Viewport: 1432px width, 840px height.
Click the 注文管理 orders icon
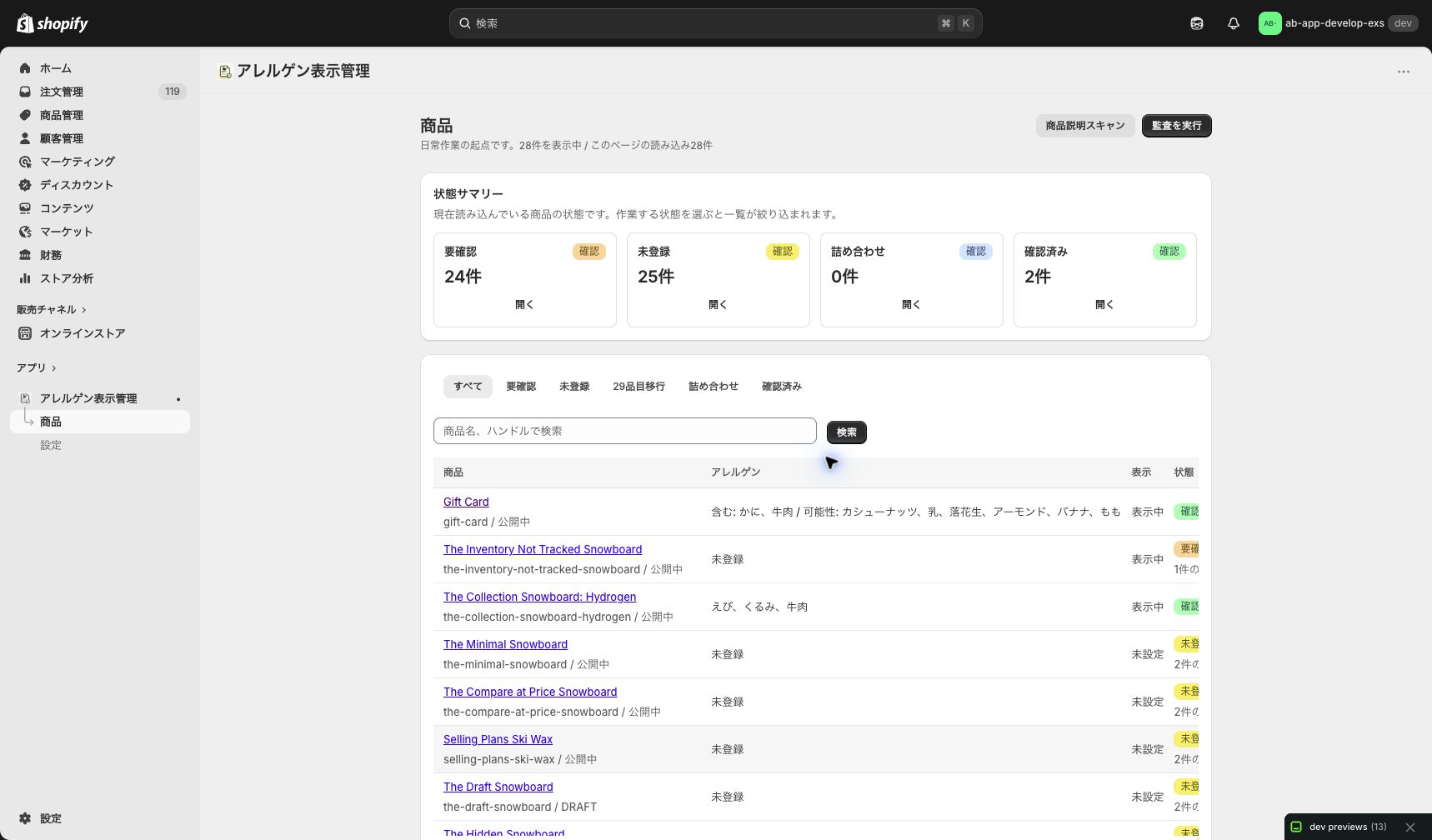(25, 92)
